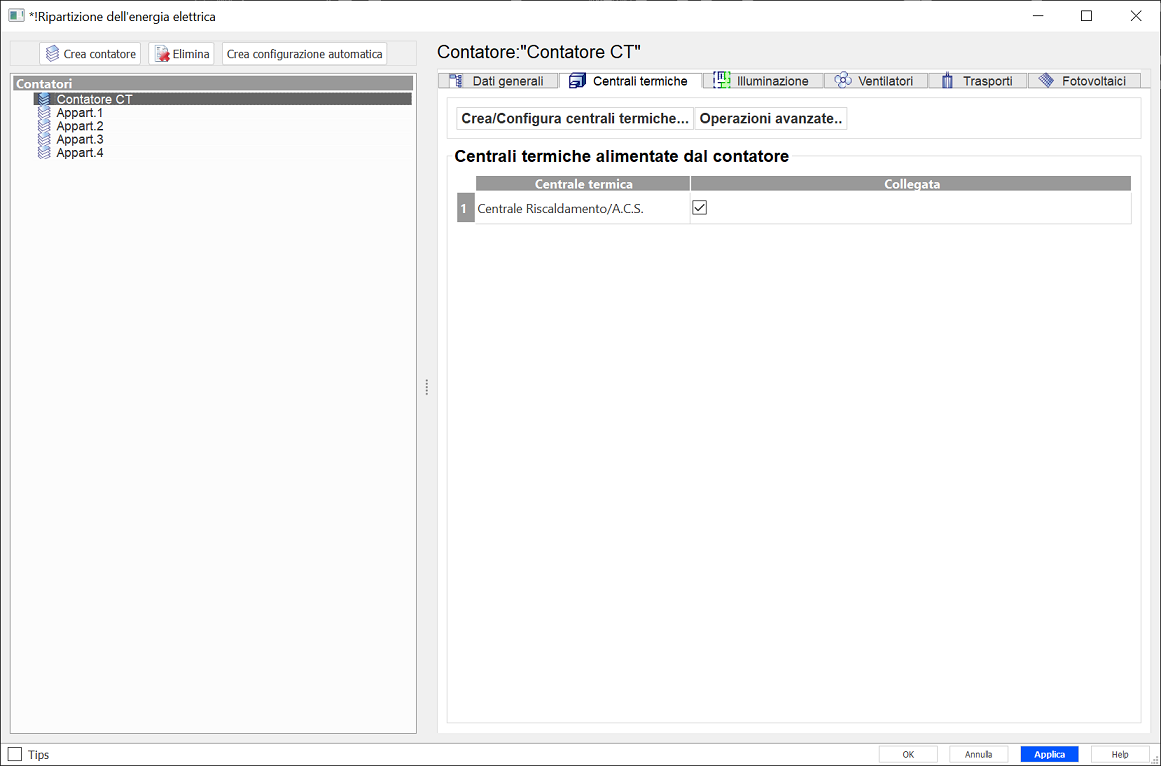Select Appart.4 in the Contatori tree
Image resolution: width=1161 pixels, height=766 pixels.
tap(80, 153)
